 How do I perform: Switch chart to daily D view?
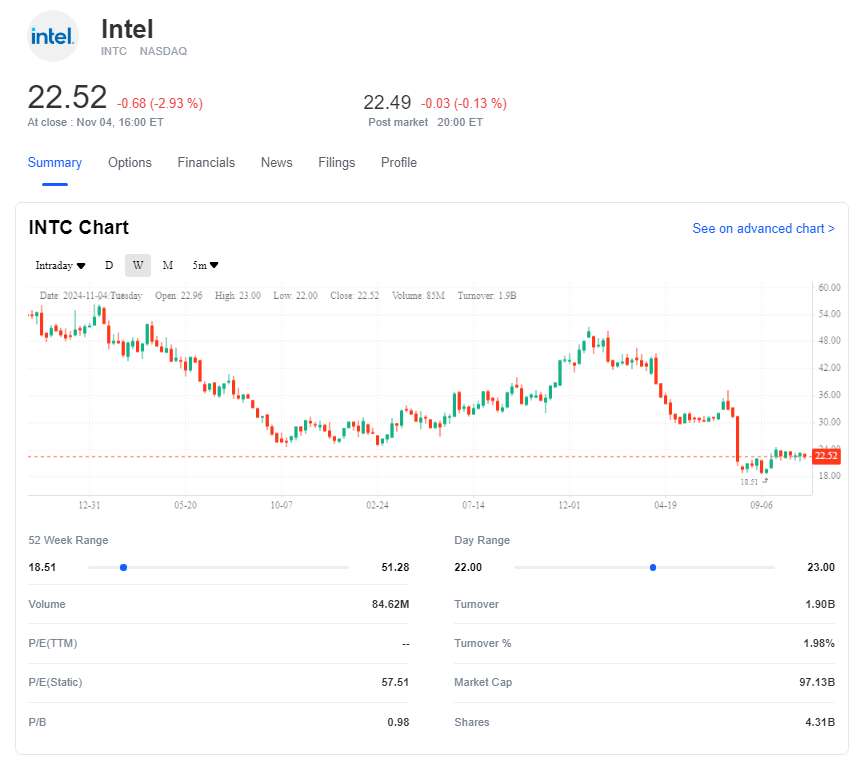point(109,265)
